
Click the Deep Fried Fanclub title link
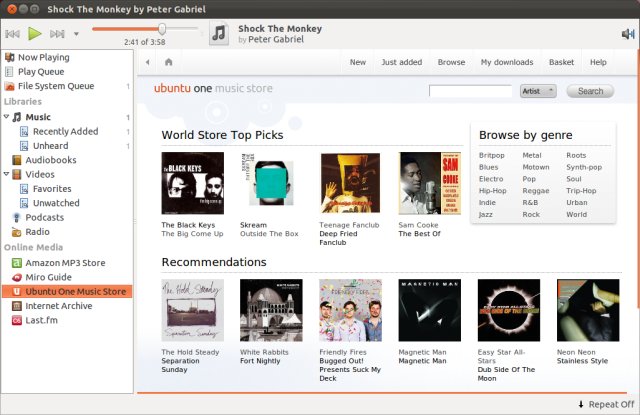[338, 238]
